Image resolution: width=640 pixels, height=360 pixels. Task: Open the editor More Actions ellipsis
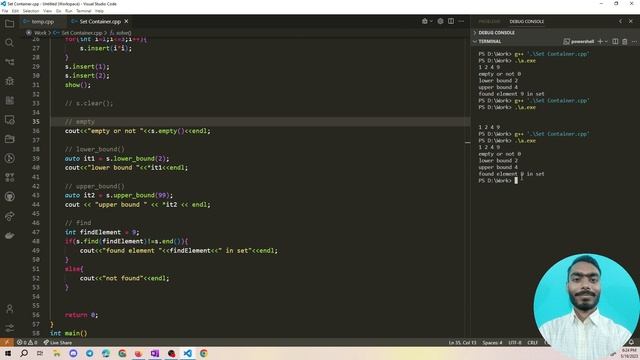(x=461, y=21)
